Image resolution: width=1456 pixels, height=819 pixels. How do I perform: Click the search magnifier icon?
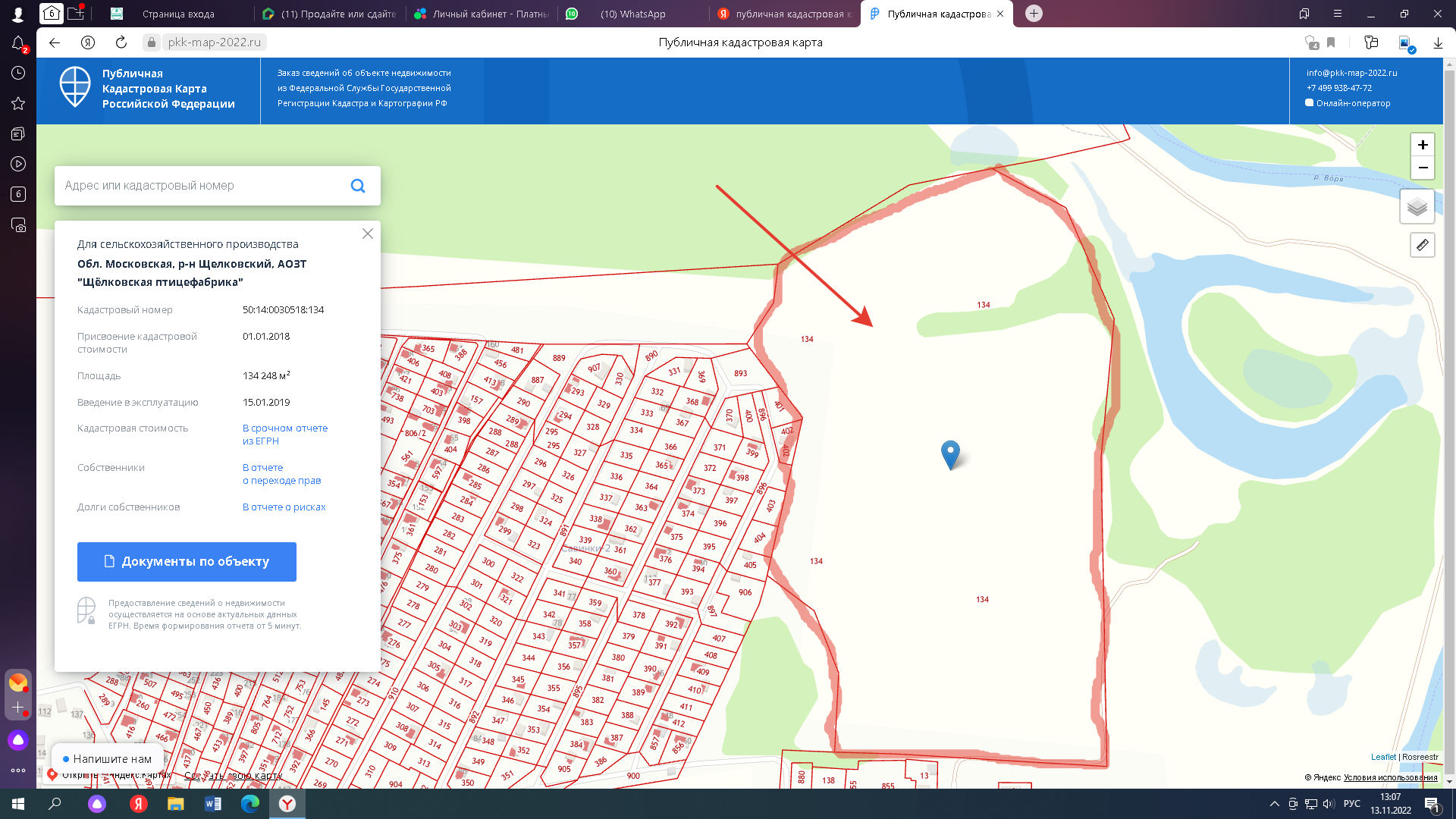tap(358, 186)
